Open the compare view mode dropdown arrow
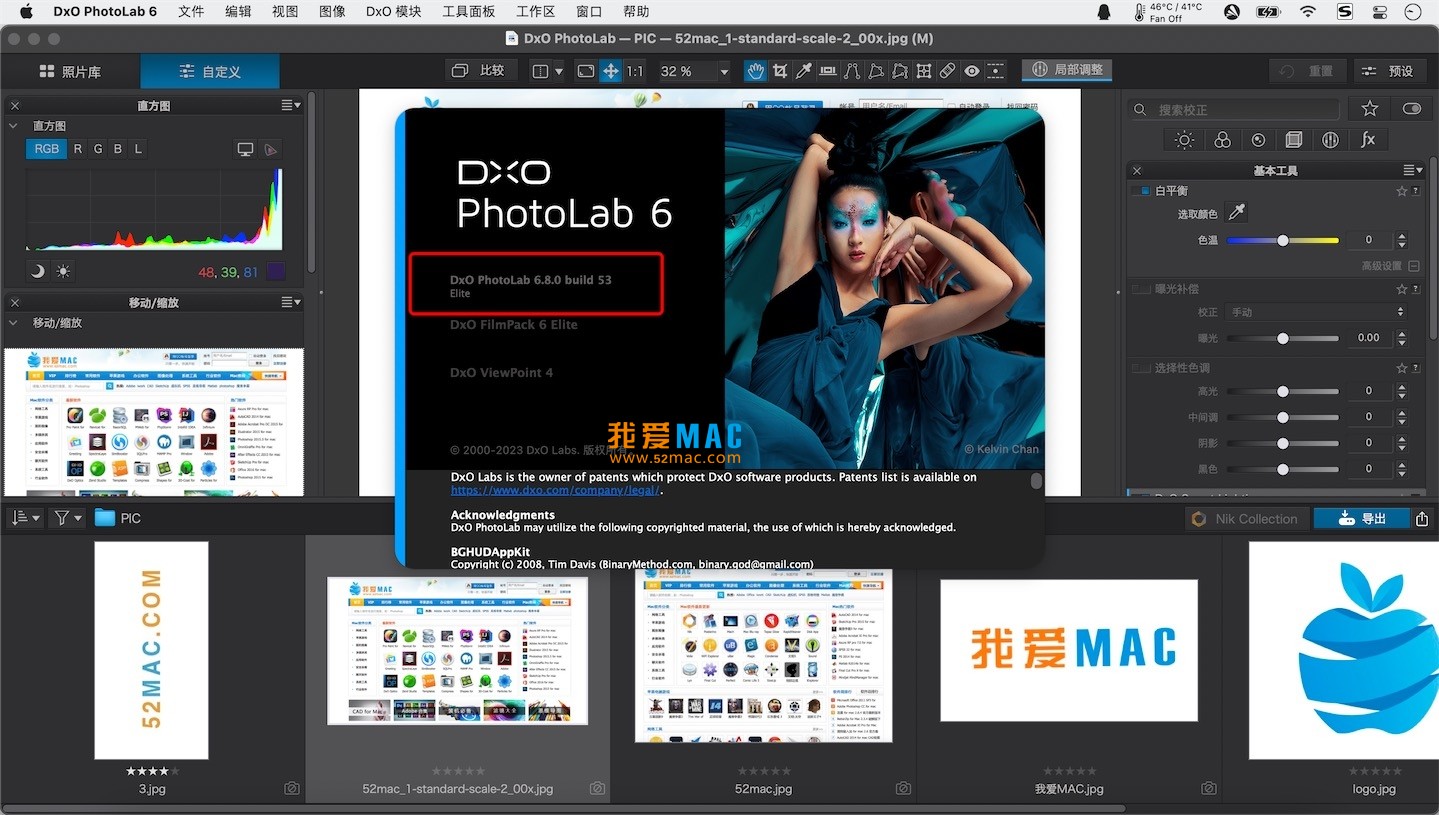 [x=558, y=71]
